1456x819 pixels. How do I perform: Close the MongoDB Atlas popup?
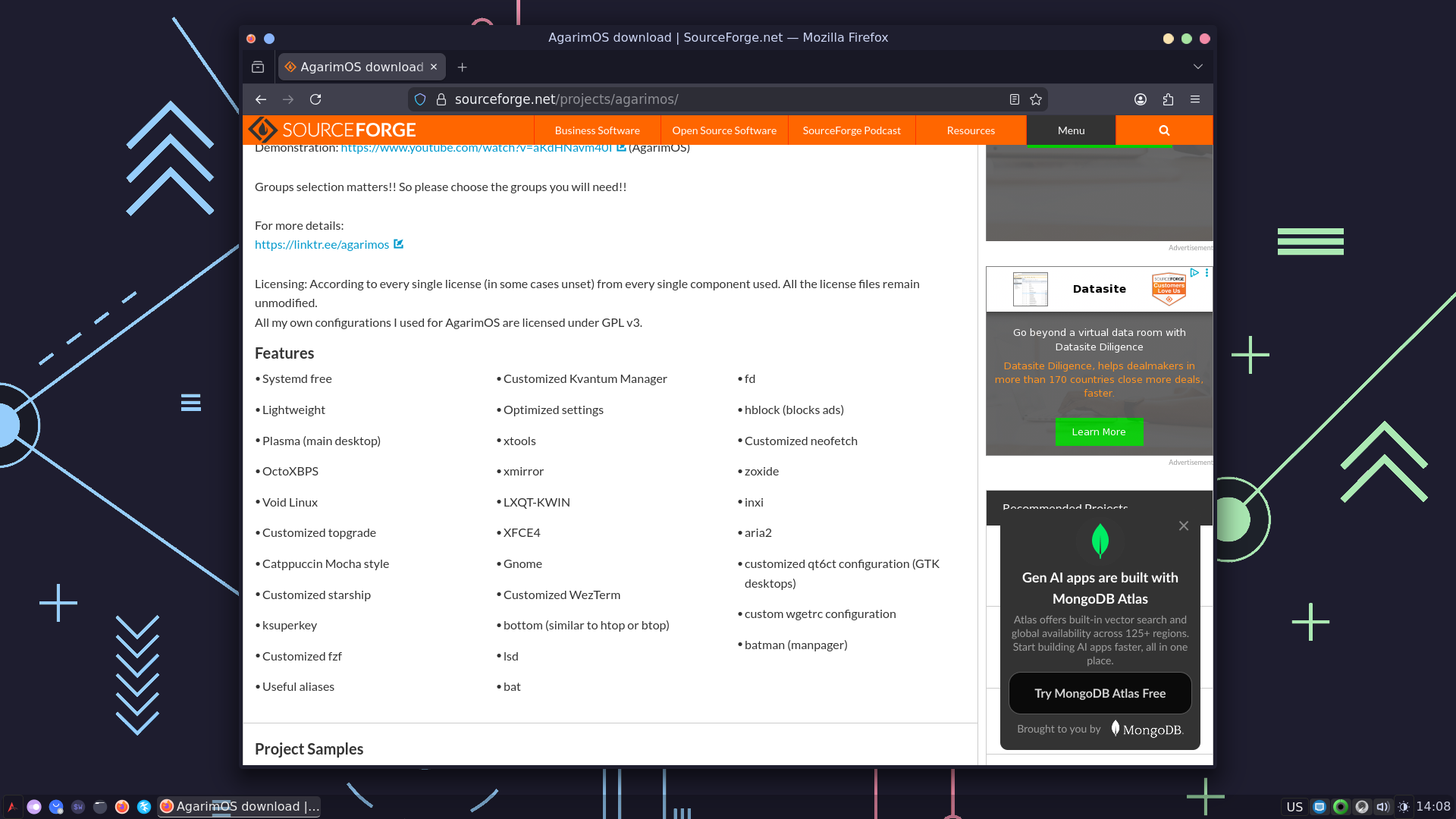tap(1184, 526)
